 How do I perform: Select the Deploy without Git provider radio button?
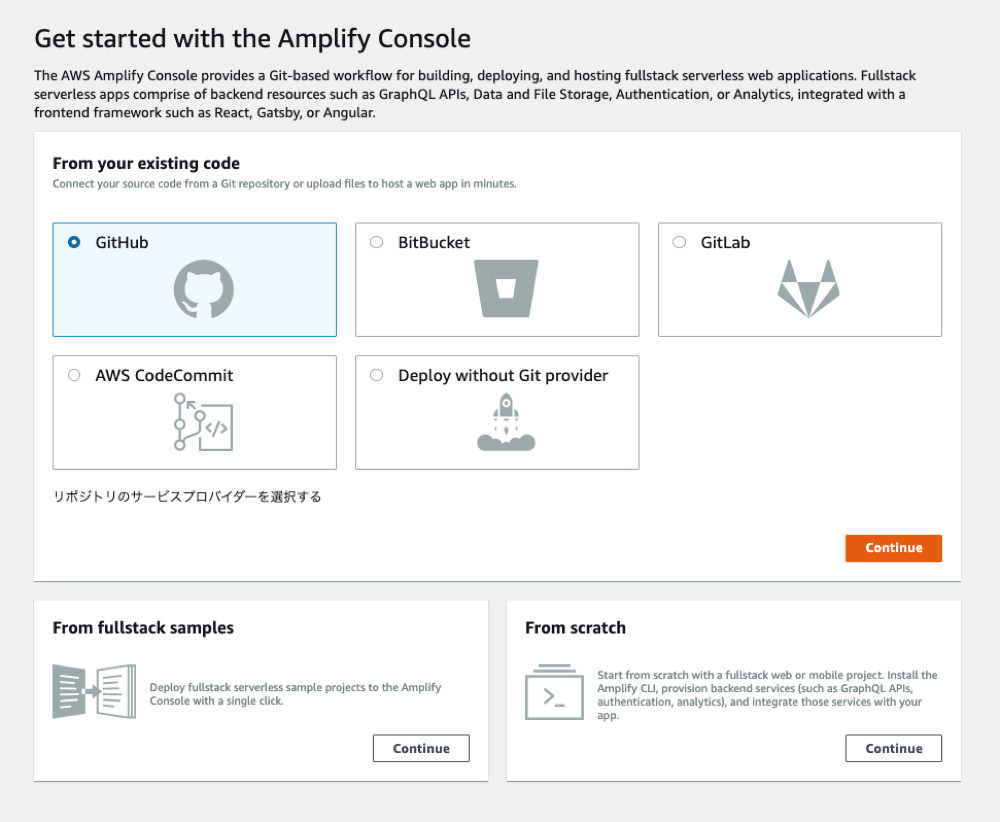click(x=376, y=375)
